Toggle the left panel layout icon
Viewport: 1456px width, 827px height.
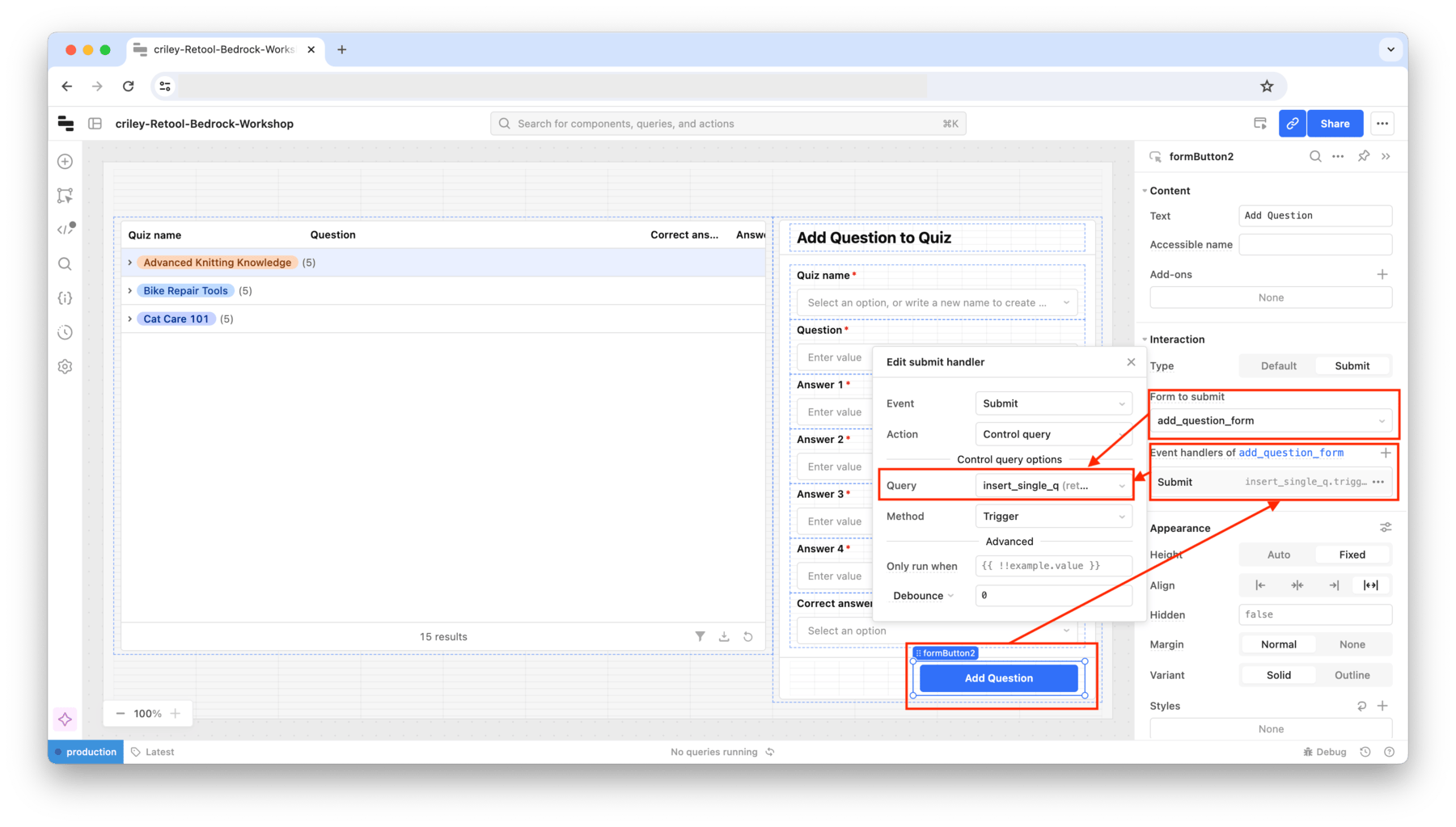pos(95,124)
